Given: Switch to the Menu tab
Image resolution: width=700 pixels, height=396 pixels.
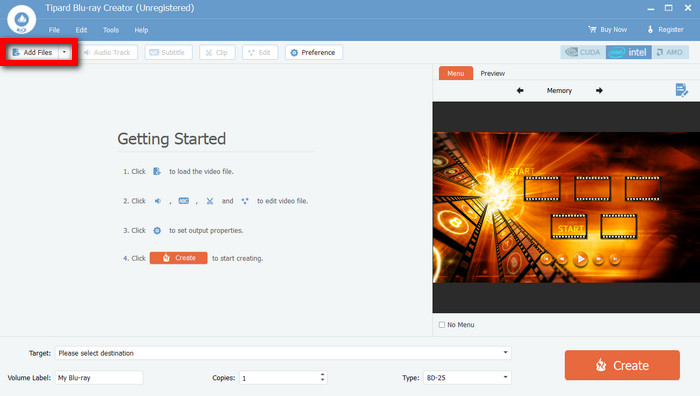Looking at the screenshot, I should click(456, 73).
